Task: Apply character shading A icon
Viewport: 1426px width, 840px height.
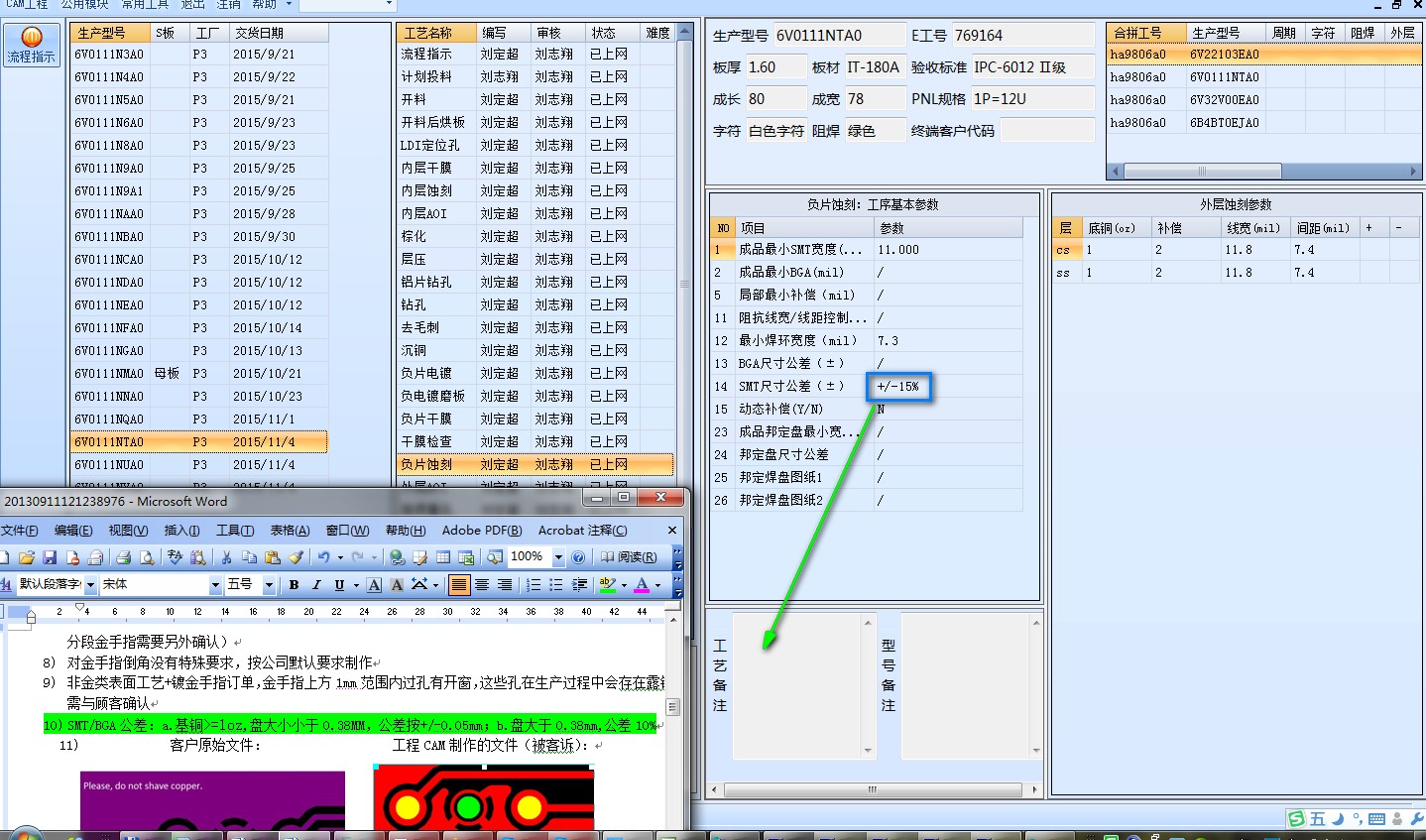Action: pyautogui.click(x=397, y=585)
